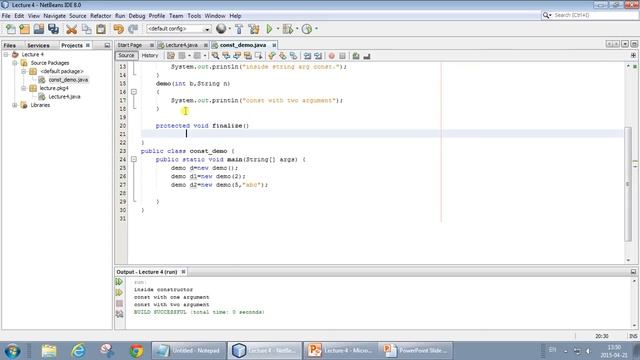
Task: Click the Shift Line Right icon
Action: coord(318,56)
